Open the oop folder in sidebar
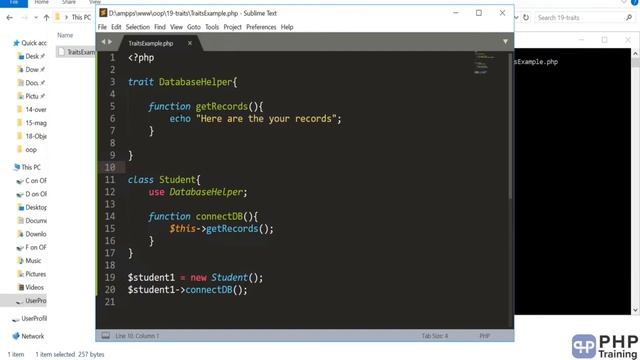The width and height of the screenshot is (640, 360). 27,150
